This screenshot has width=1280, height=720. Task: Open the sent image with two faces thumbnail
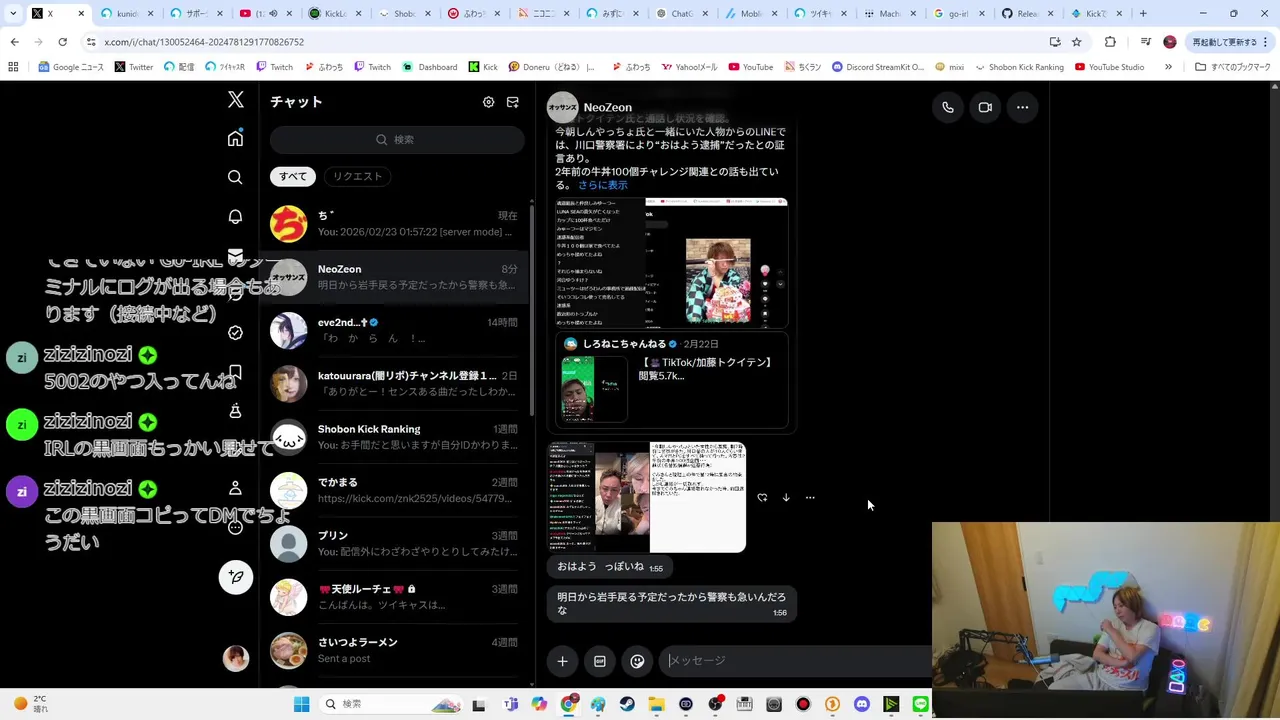(x=647, y=497)
